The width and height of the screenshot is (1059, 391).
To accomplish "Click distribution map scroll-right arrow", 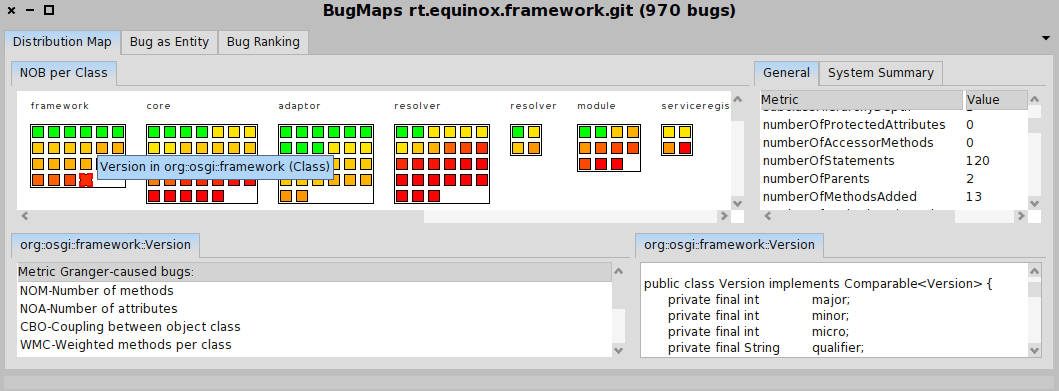I will coord(724,216).
